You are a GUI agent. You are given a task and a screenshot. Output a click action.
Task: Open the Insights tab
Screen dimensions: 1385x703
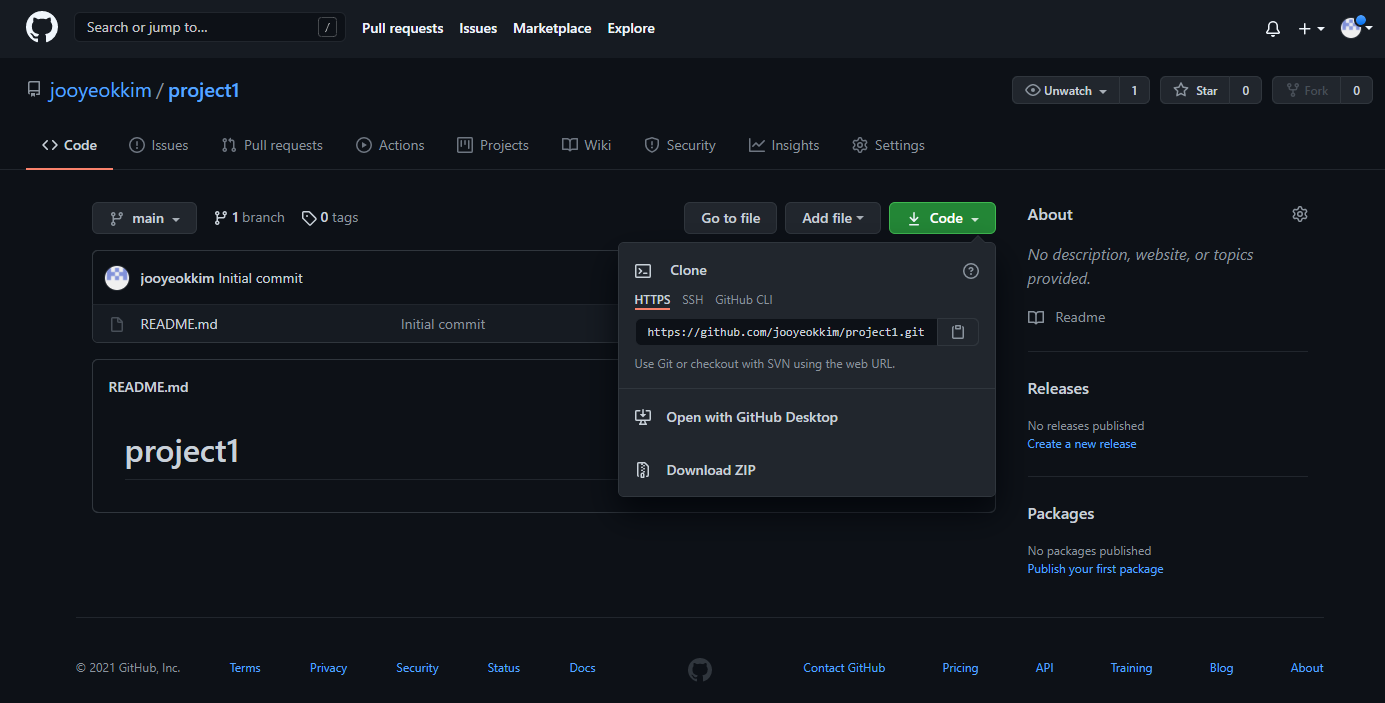click(784, 145)
